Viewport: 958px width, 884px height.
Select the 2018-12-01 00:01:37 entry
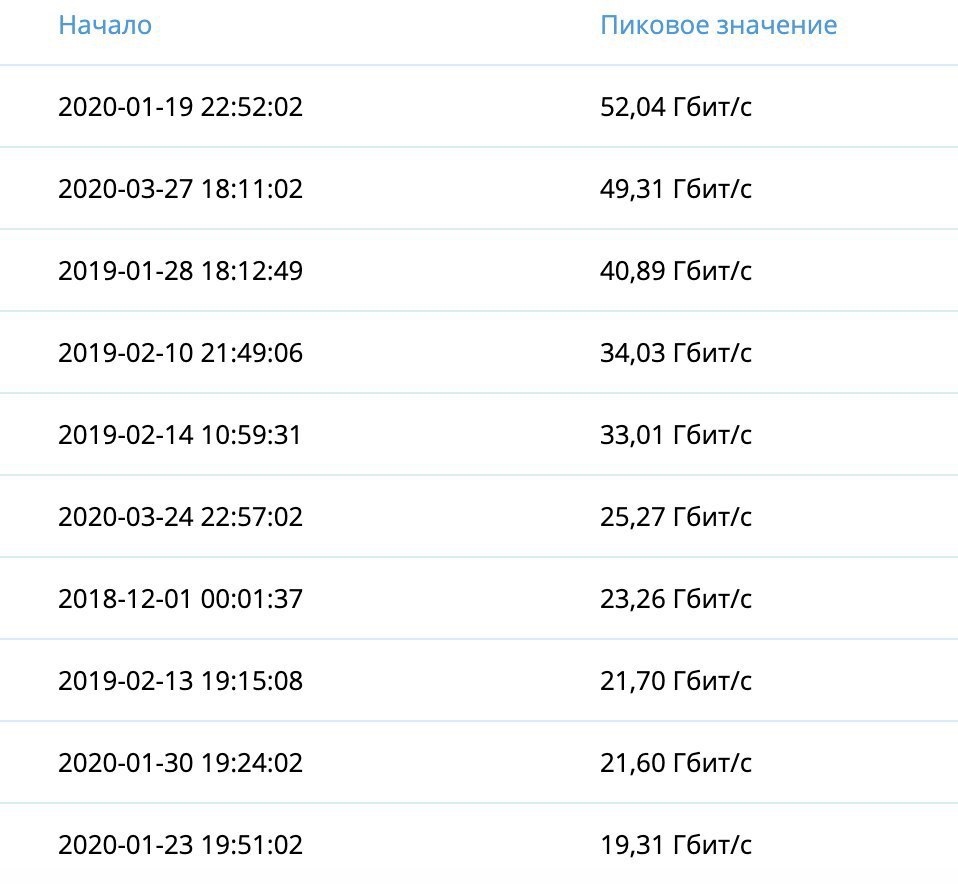pos(180,599)
